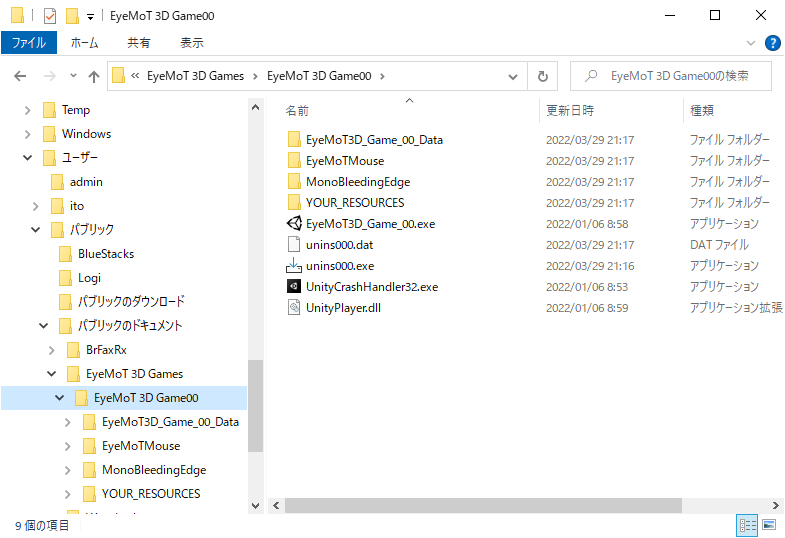
Task: Expand the ribbon with the chevron
Action: pos(751,43)
